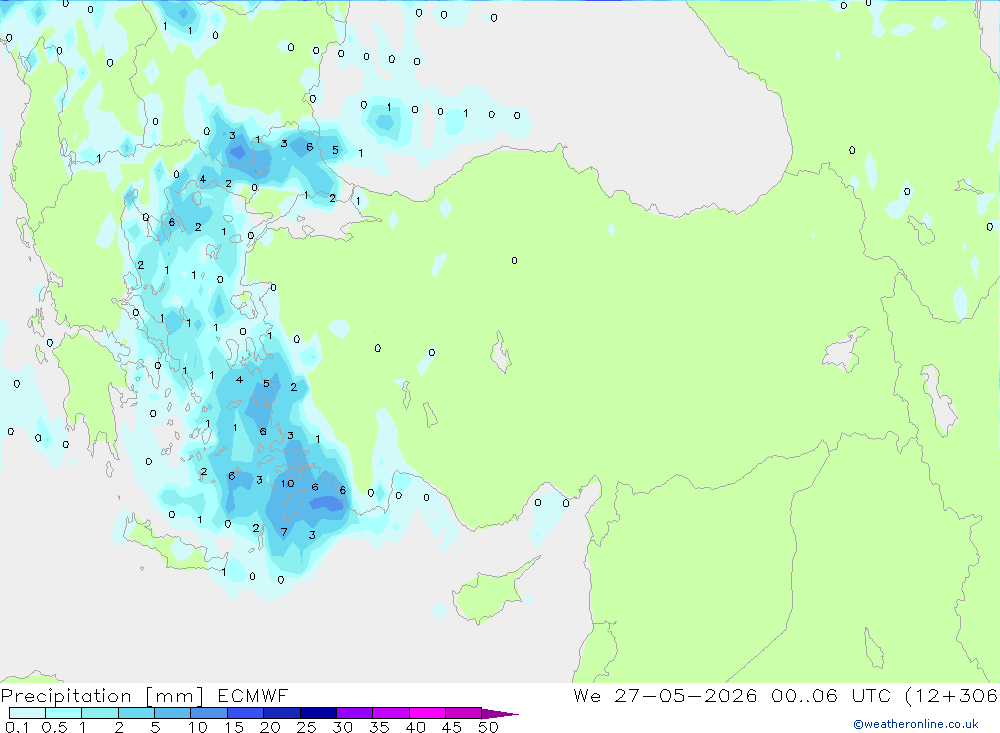
Task: Click the '00..06 UTC' time range text
Action: coord(831,695)
